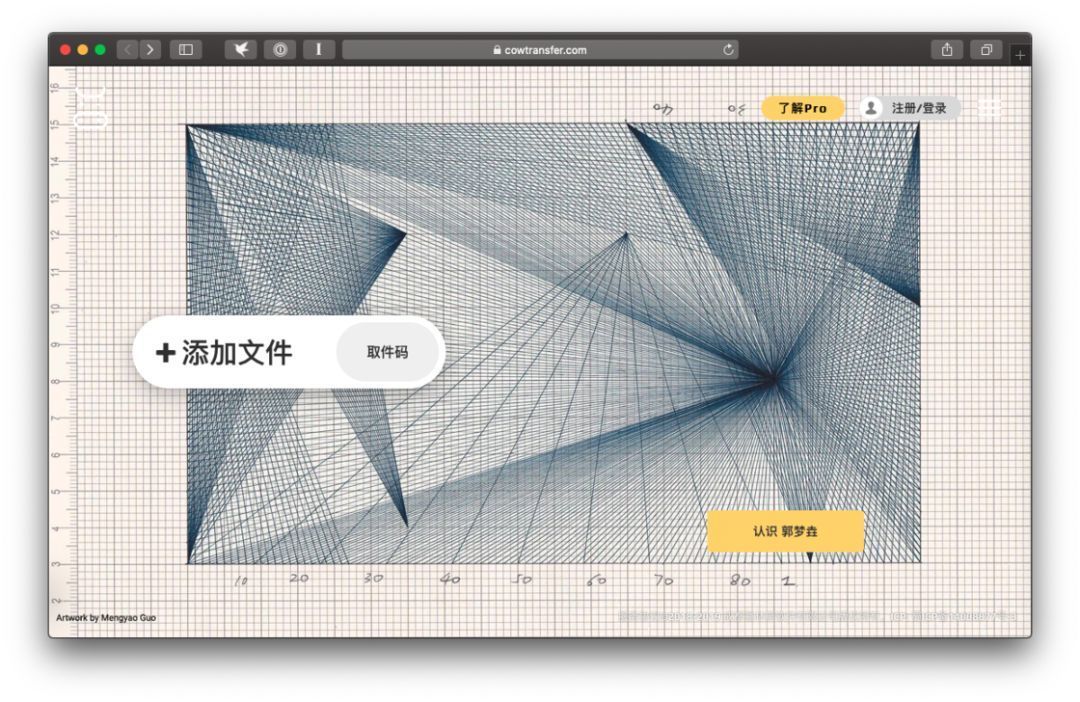Click the 认识 郭梦垚 yellow button
This screenshot has height=702, width=1080.
[785, 533]
